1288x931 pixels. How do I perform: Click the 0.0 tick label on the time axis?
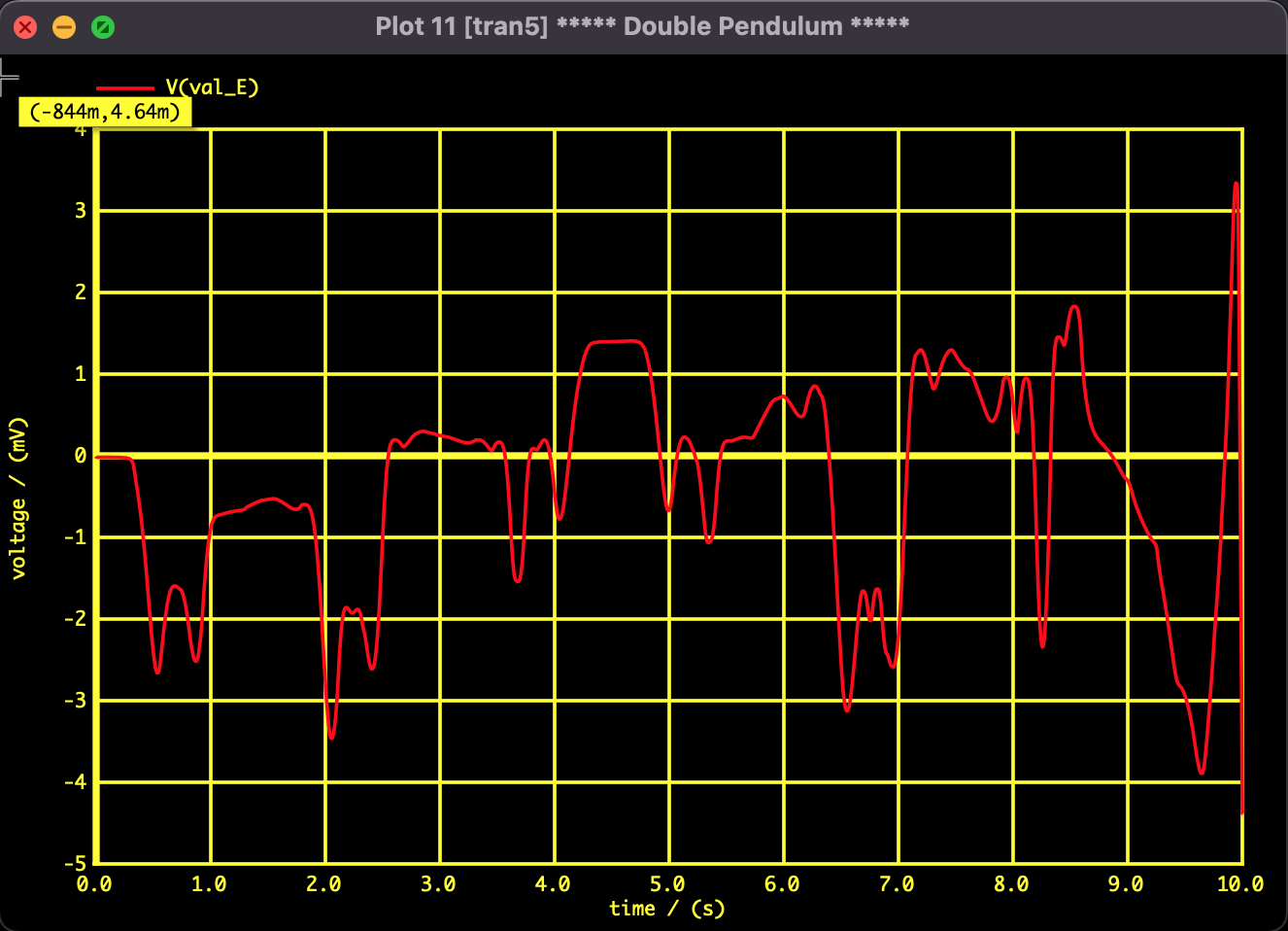click(x=94, y=884)
